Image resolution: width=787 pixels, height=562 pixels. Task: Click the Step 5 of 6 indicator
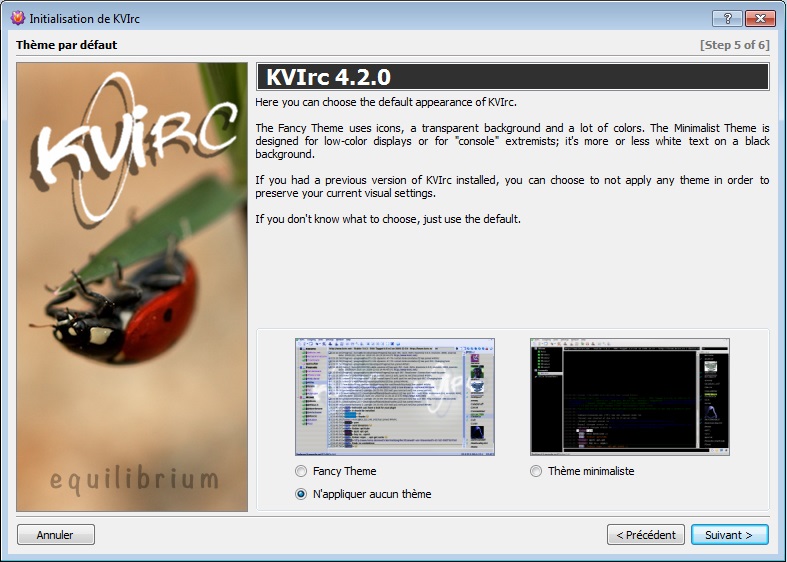(x=733, y=45)
